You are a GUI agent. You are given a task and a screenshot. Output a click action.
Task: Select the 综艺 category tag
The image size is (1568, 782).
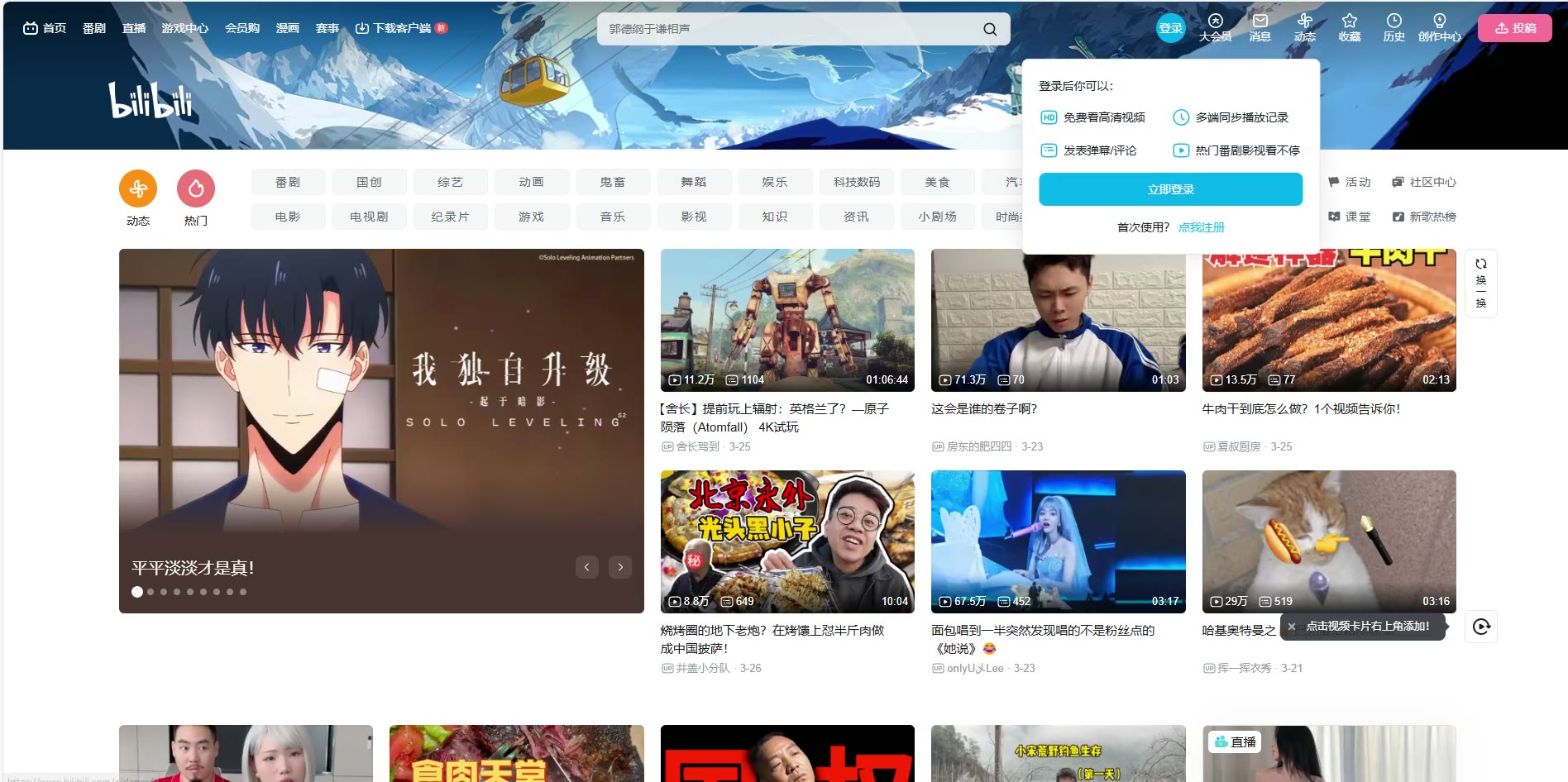(450, 182)
